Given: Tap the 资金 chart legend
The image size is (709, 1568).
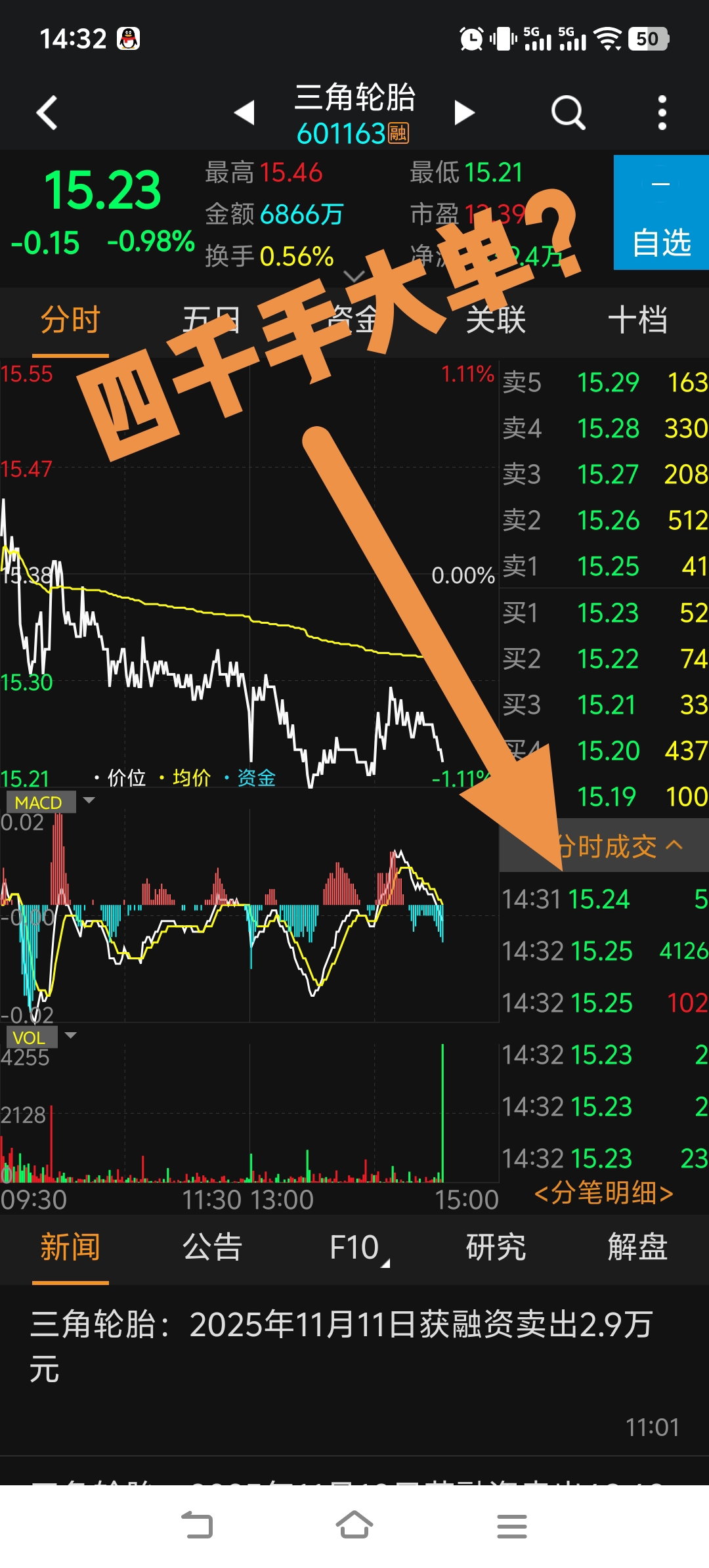Looking at the screenshot, I should tap(249, 778).
